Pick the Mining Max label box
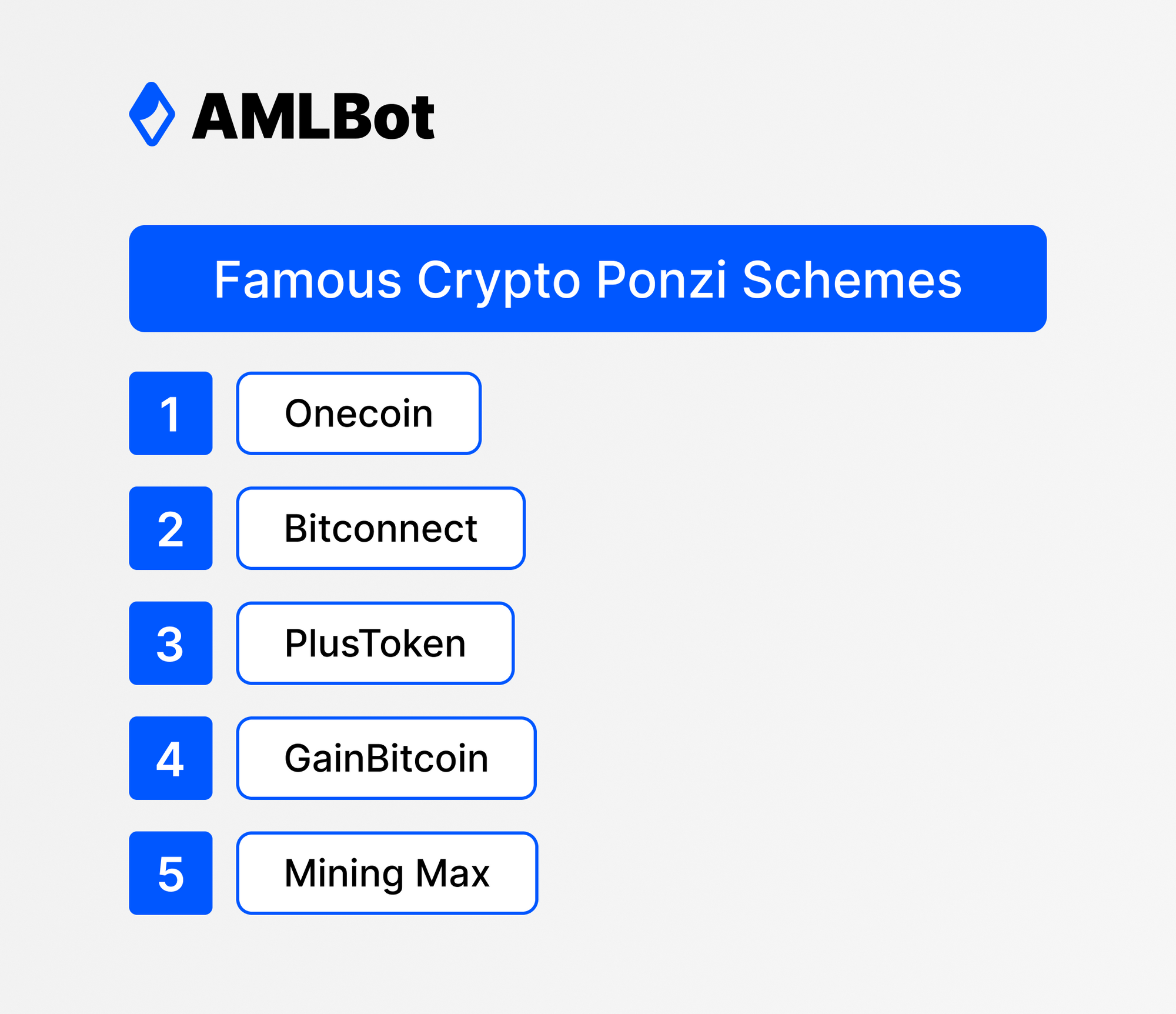The width and height of the screenshot is (1176, 1014). (387, 873)
